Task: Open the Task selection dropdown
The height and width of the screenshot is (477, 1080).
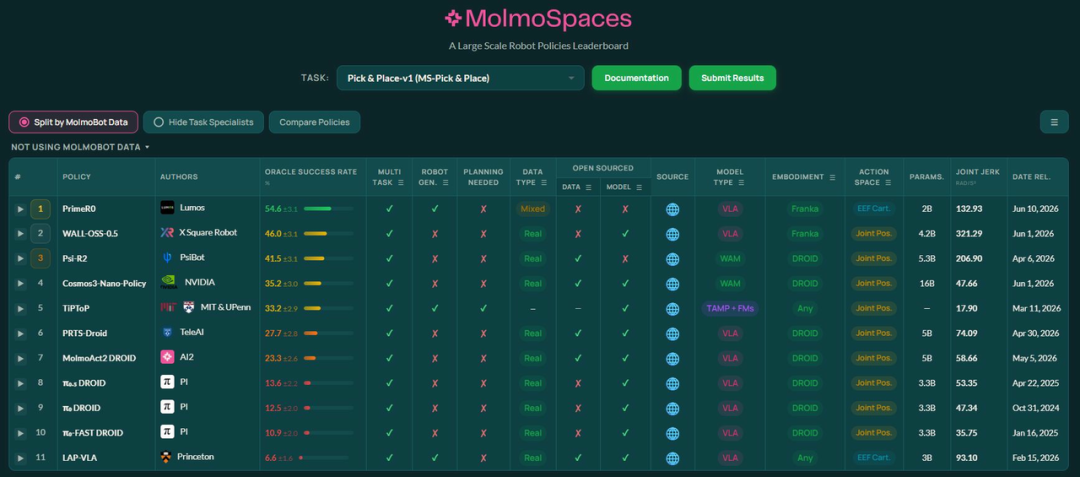Action: click(x=460, y=78)
